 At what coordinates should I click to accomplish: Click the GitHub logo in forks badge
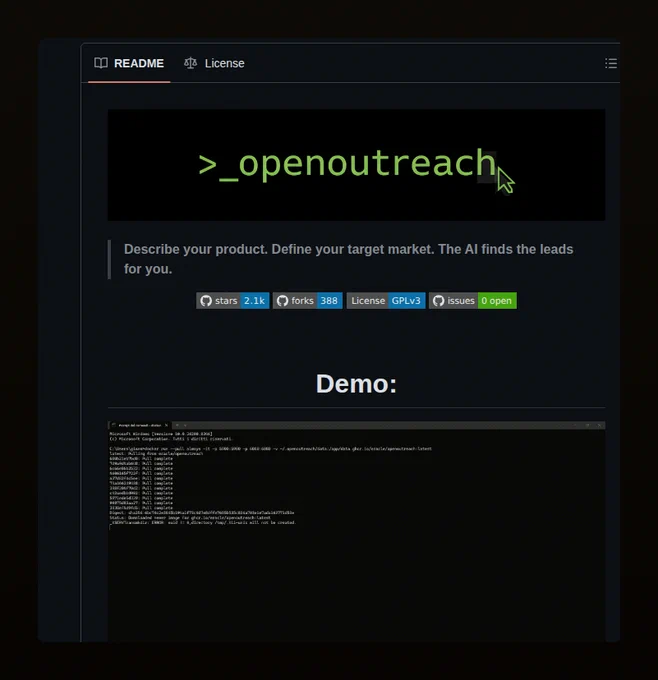click(282, 301)
